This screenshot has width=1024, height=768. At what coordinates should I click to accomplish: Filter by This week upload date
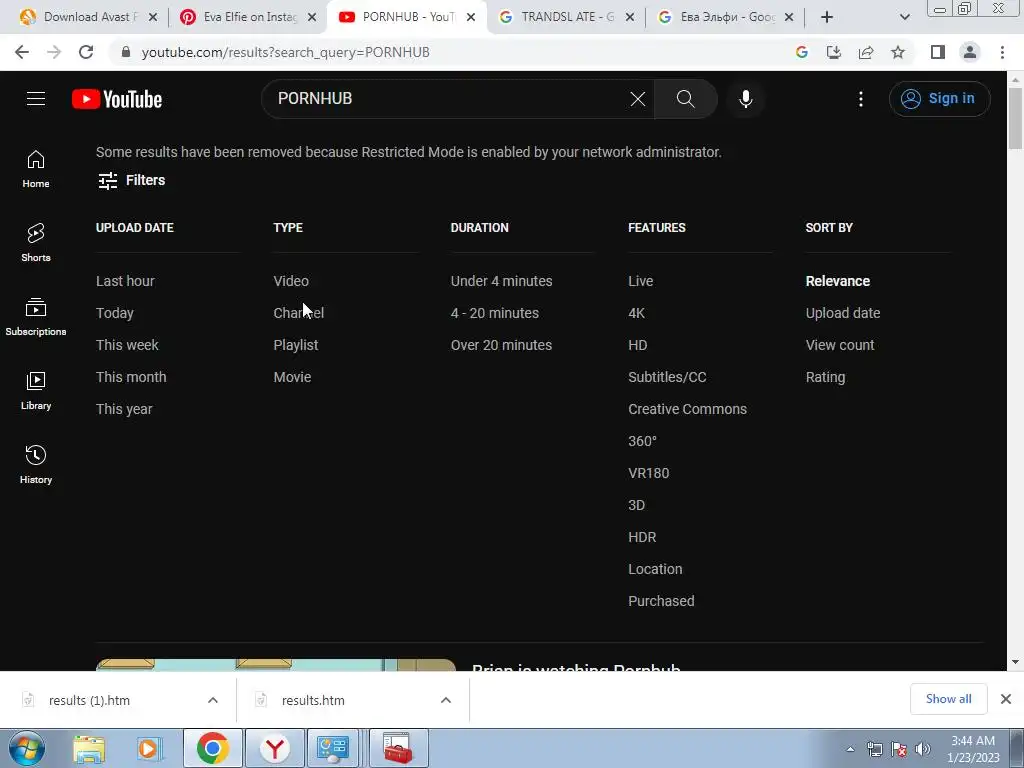pyautogui.click(x=127, y=345)
